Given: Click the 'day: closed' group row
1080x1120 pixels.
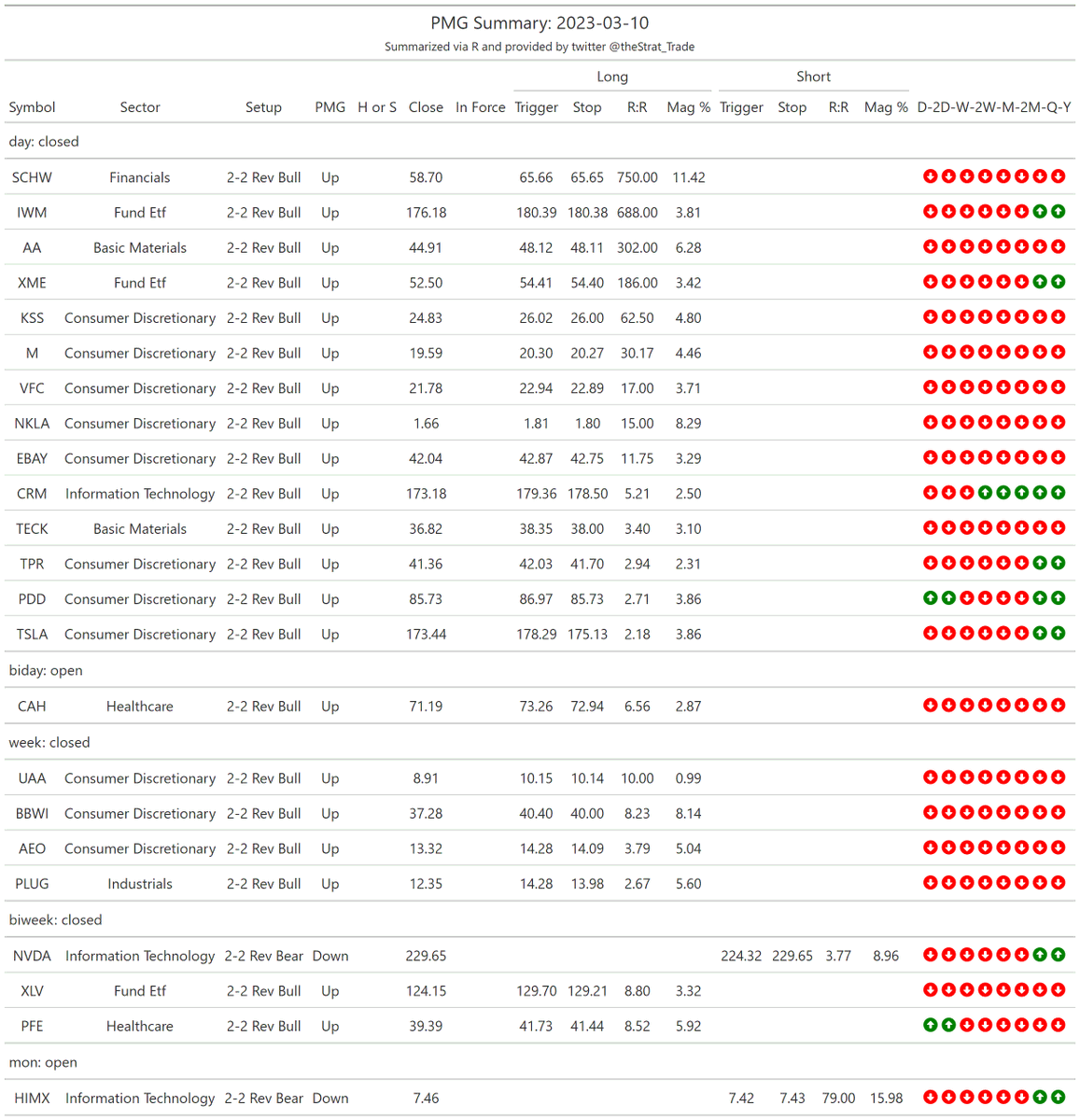Looking at the screenshot, I should coord(540,142).
